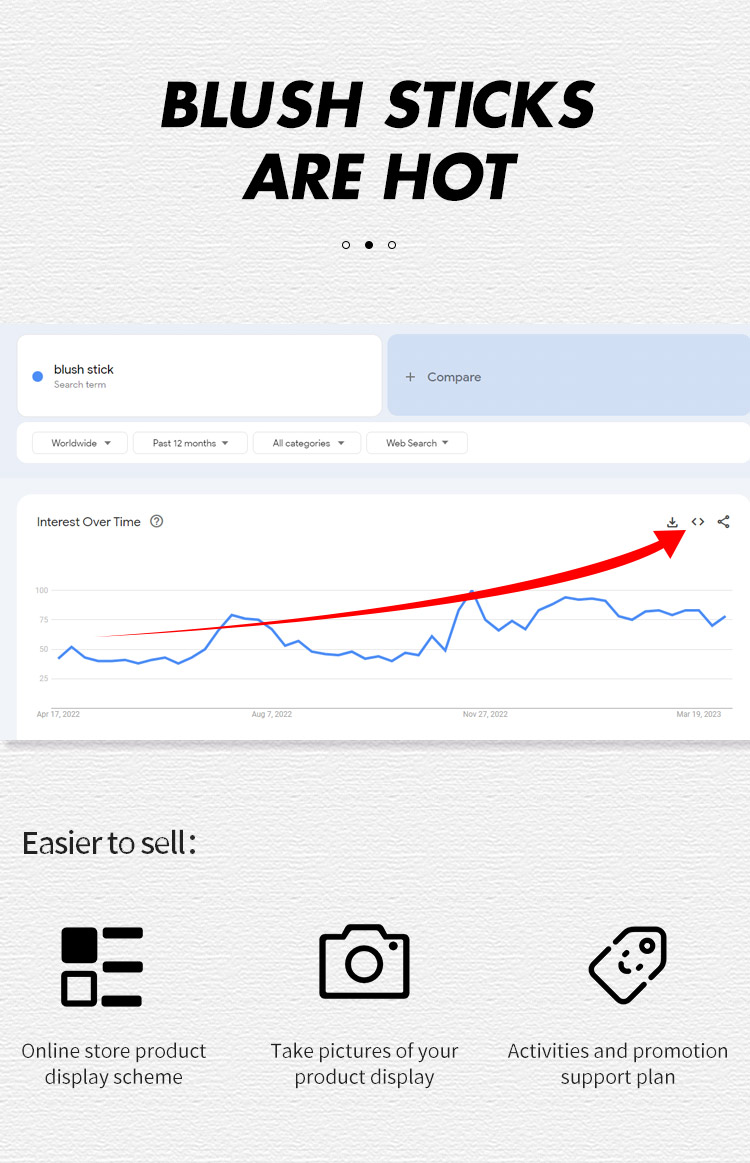Click the chart peak near Nov 27, 2022

click(472, 592)
